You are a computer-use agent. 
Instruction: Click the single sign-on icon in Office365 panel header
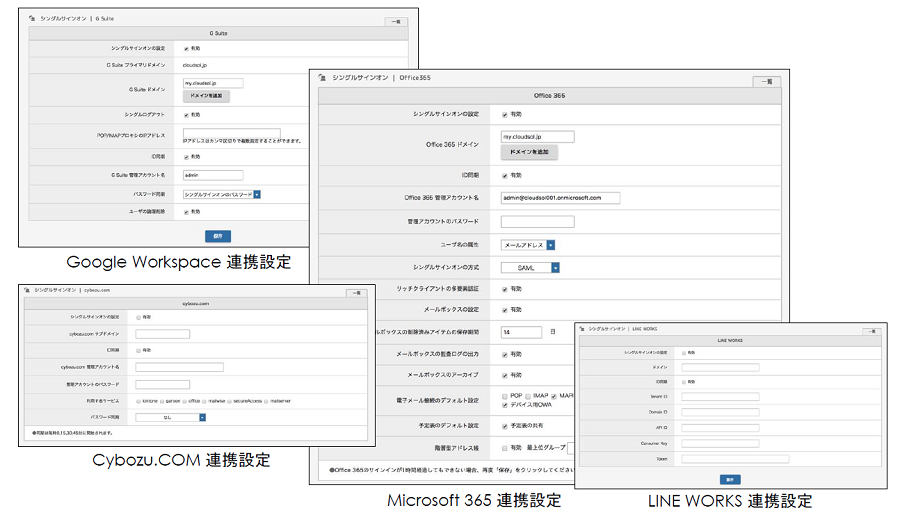tap(323, 78)
